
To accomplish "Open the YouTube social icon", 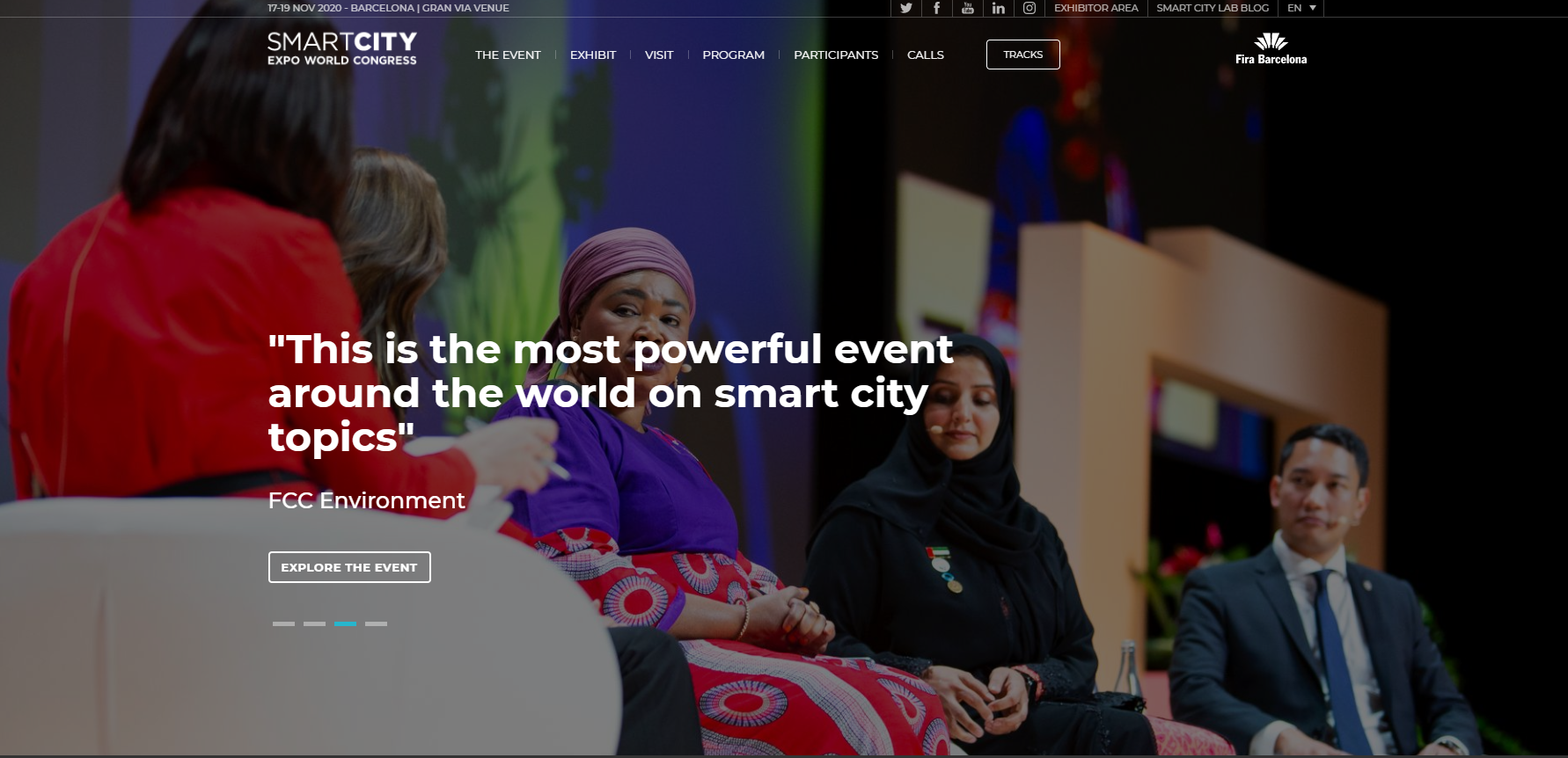I will [x=968, y=8].
